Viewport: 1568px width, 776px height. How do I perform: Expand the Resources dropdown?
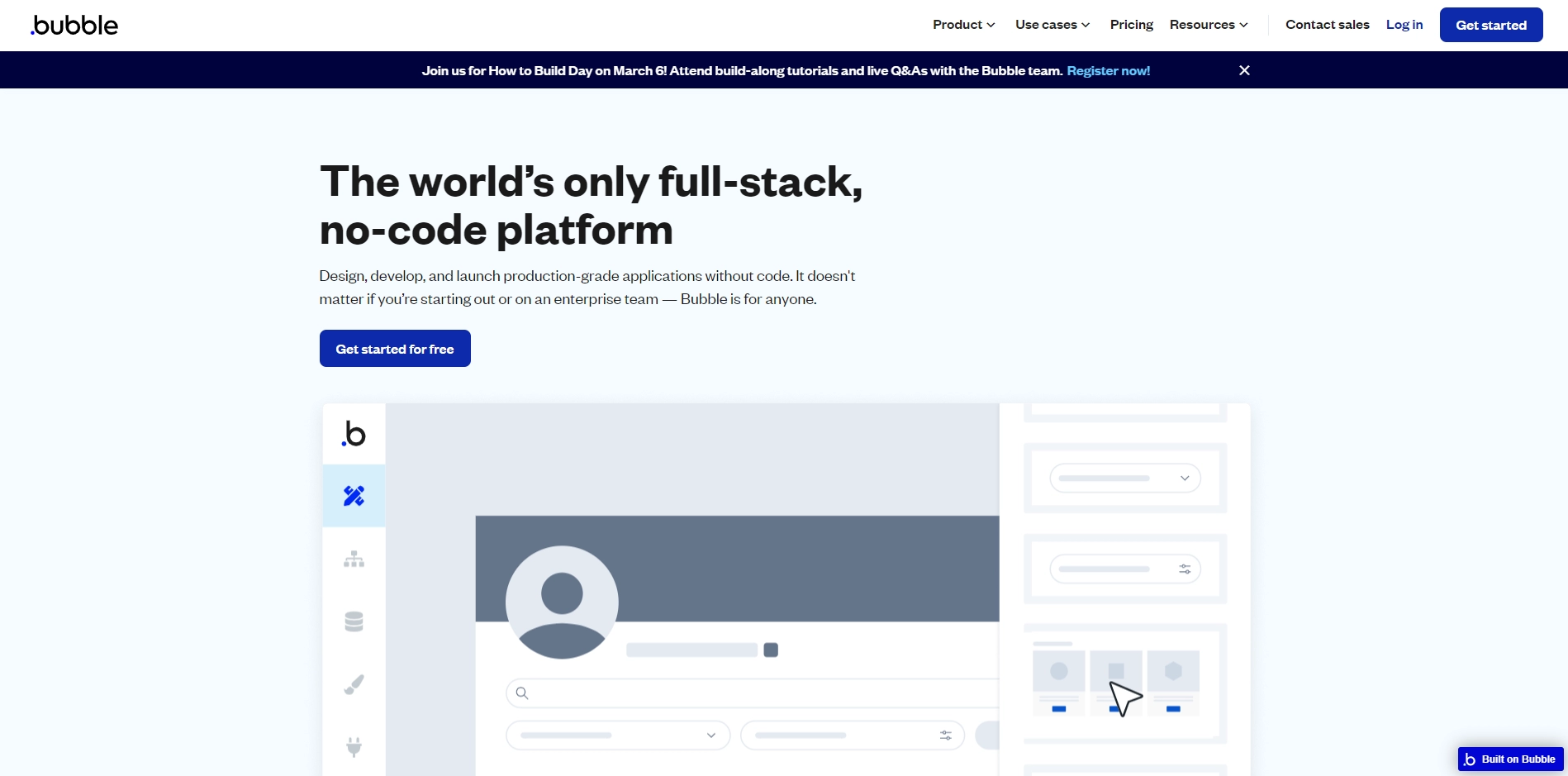[1209, 25]
